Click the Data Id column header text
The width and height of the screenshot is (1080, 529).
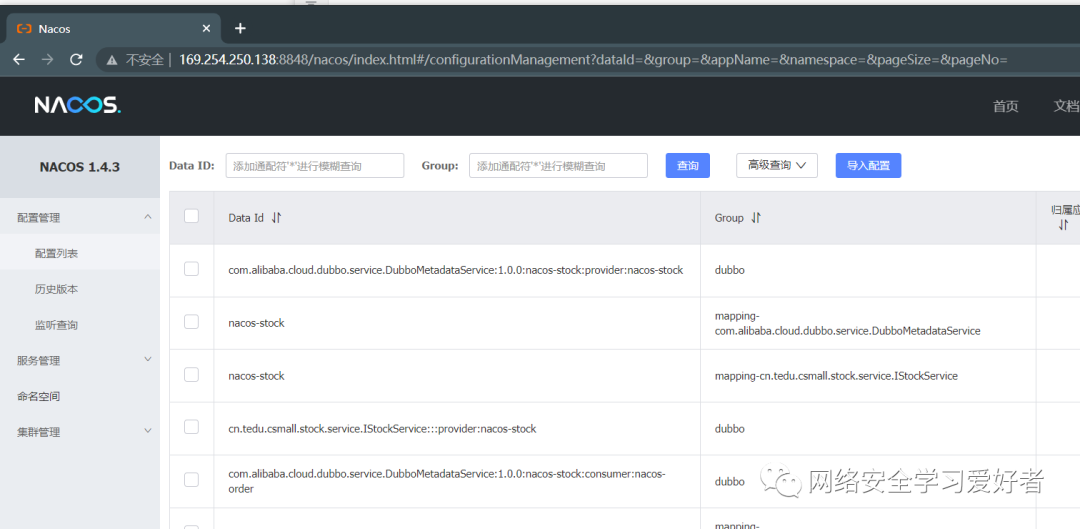click(246, 218)
